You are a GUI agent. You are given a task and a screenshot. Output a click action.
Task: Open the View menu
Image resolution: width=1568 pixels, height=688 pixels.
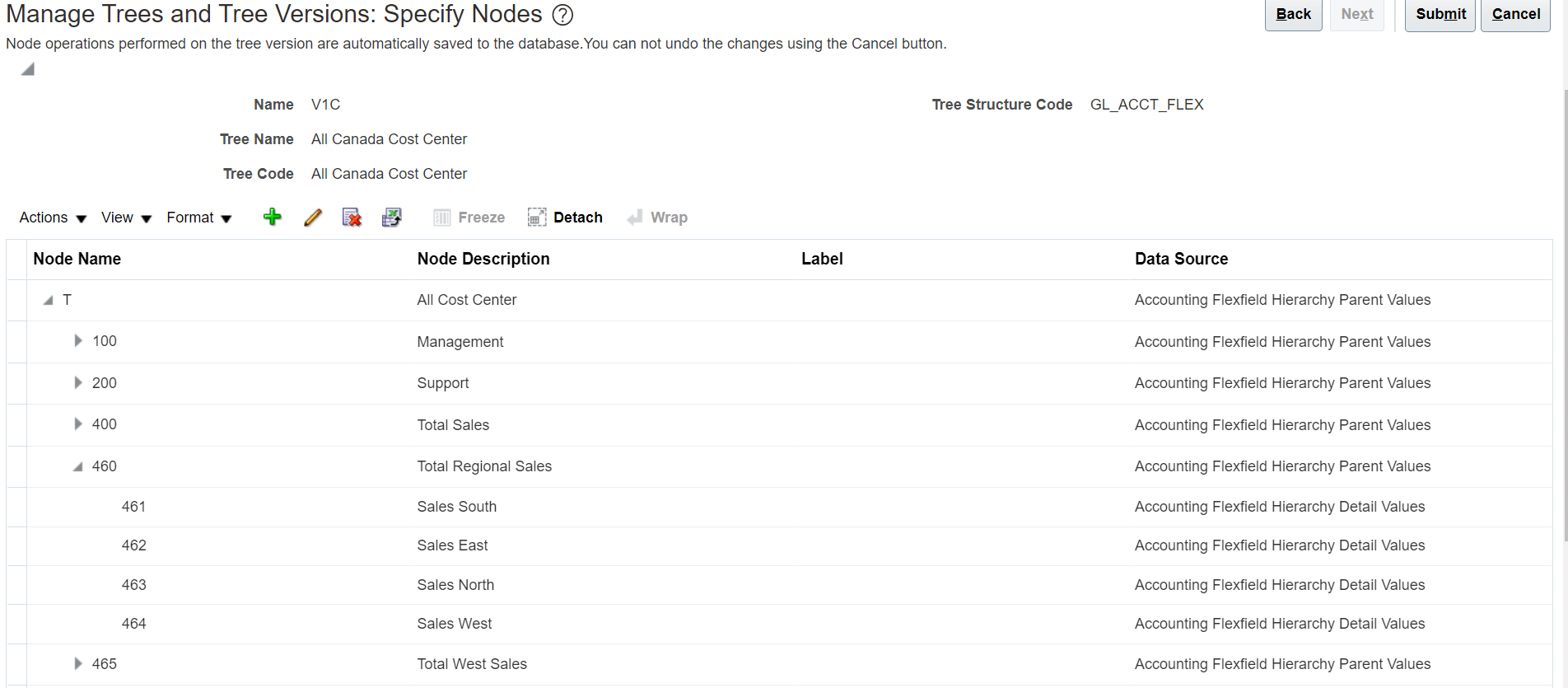pyautogui.click(x=124, y=218)
